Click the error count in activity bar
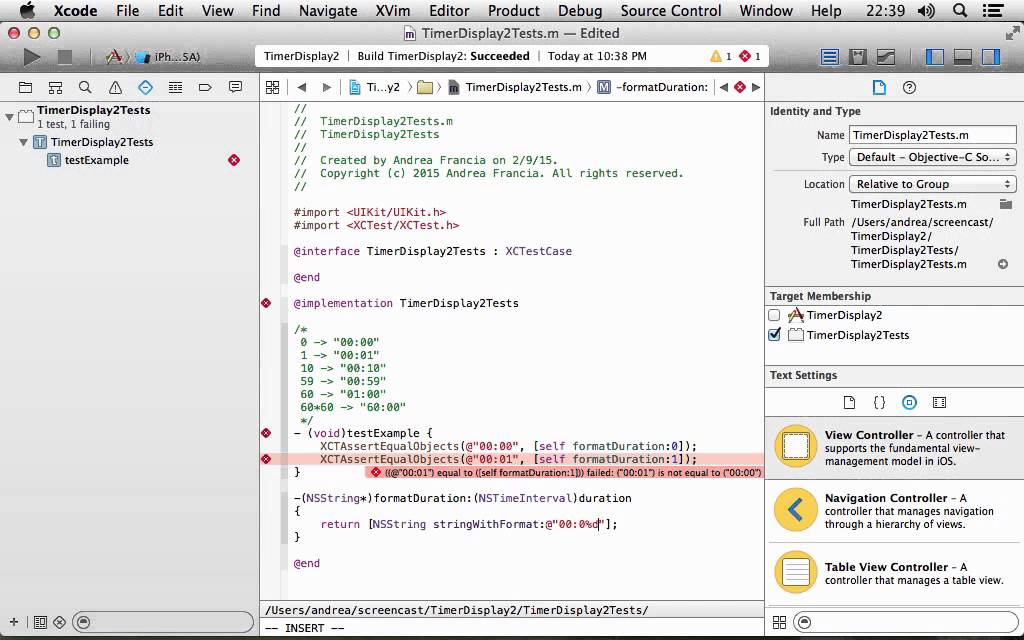This screenshot has width=1024, height=640. coord(750,56)
